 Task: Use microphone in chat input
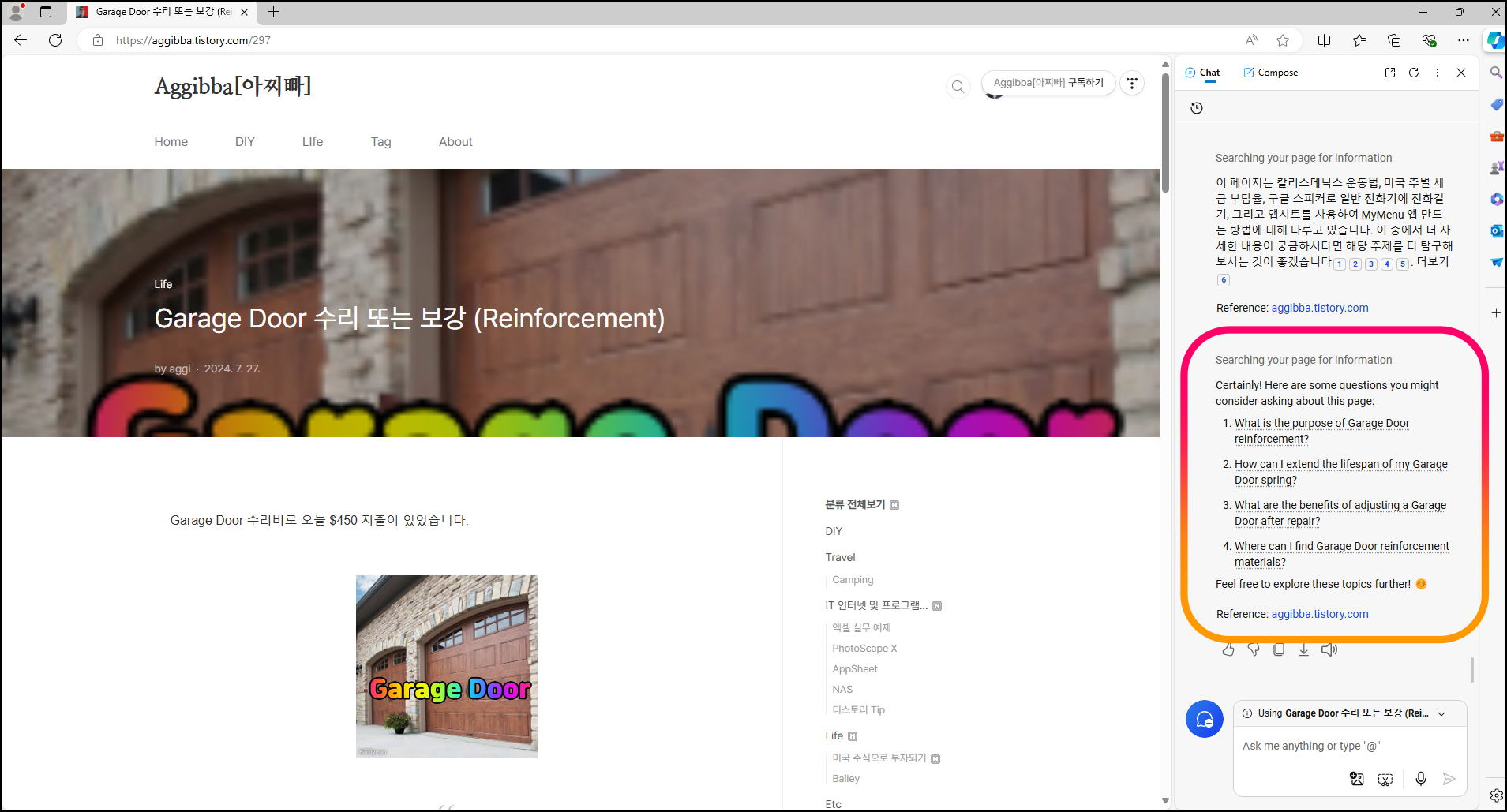click(1421, 779)
